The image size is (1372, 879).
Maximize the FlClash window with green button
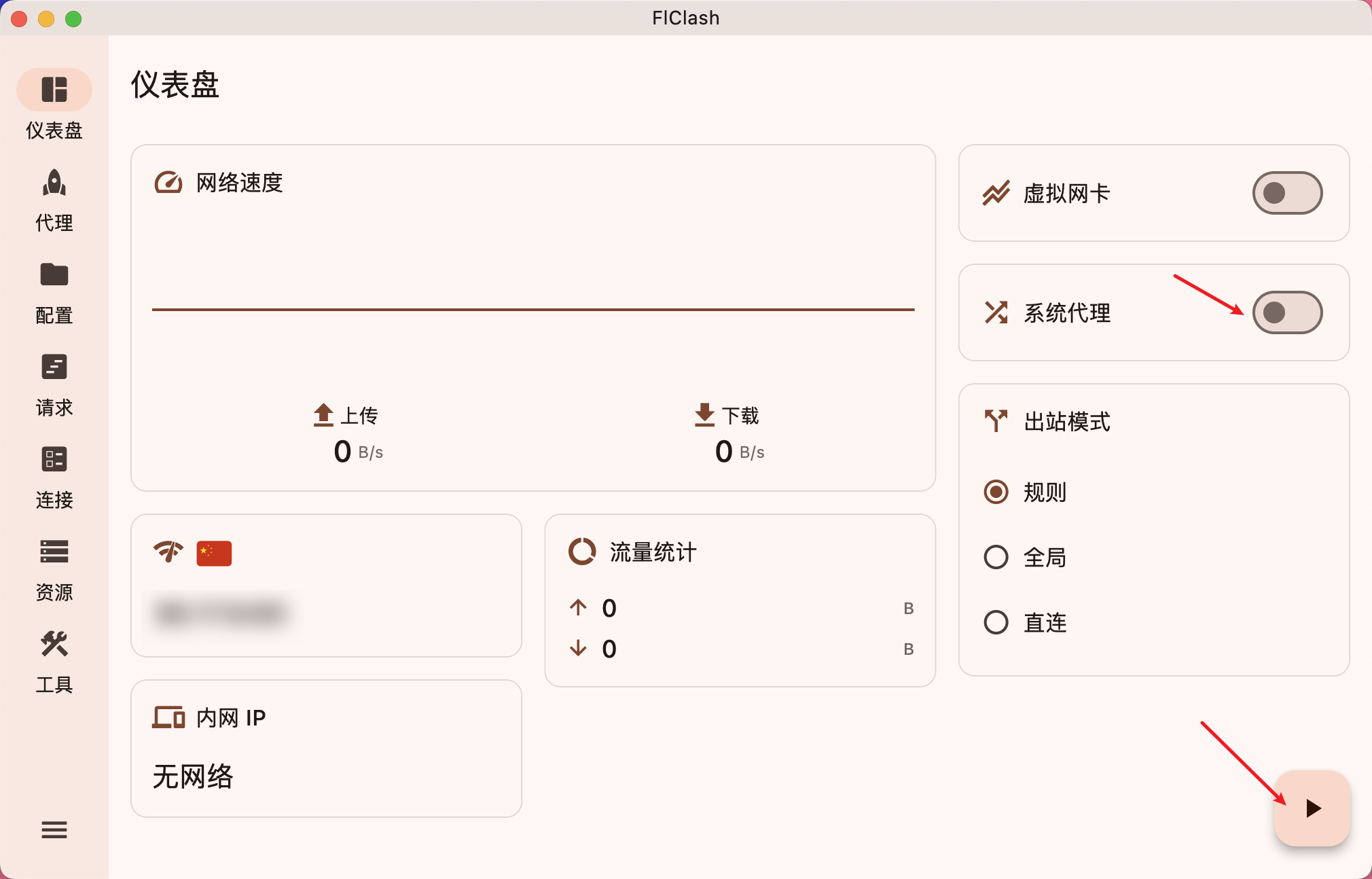coord(73,19)
